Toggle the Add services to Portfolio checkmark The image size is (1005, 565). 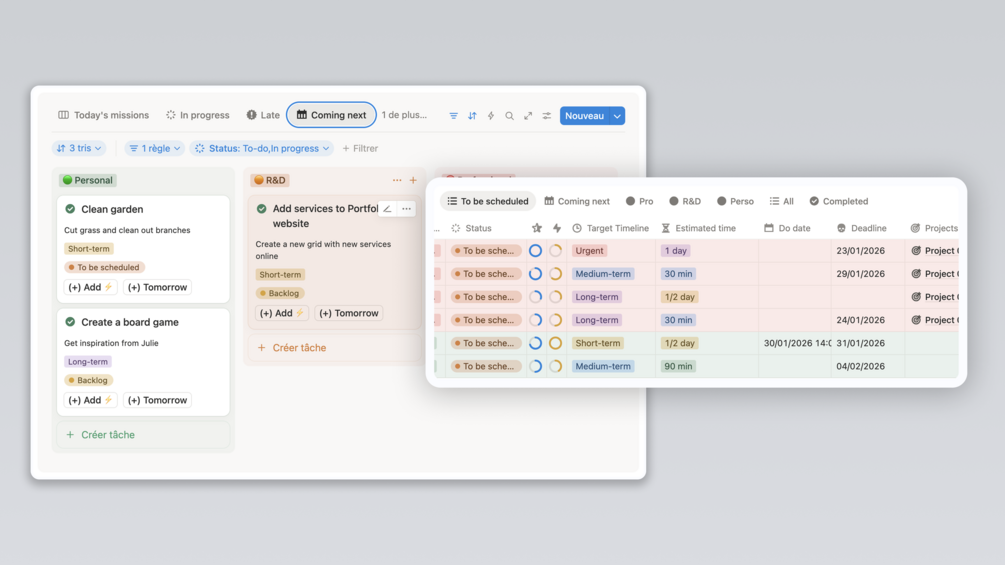(x=262, y=209)
